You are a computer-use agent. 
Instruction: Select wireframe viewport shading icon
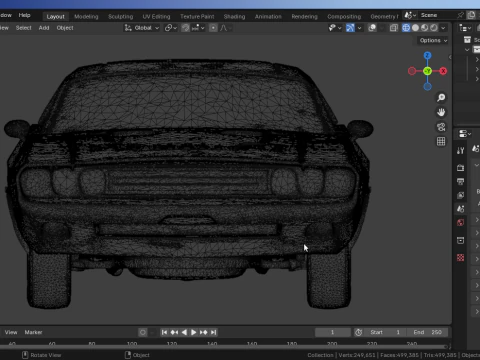(406, 28)
